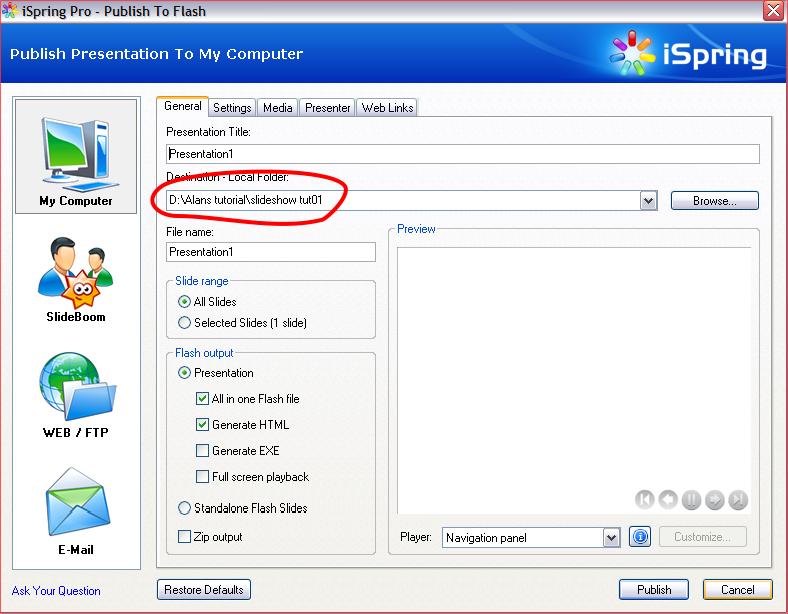Click Restore Defaults button
The height and width of the screenshot is (614, 788).
[x=204, y=589]
